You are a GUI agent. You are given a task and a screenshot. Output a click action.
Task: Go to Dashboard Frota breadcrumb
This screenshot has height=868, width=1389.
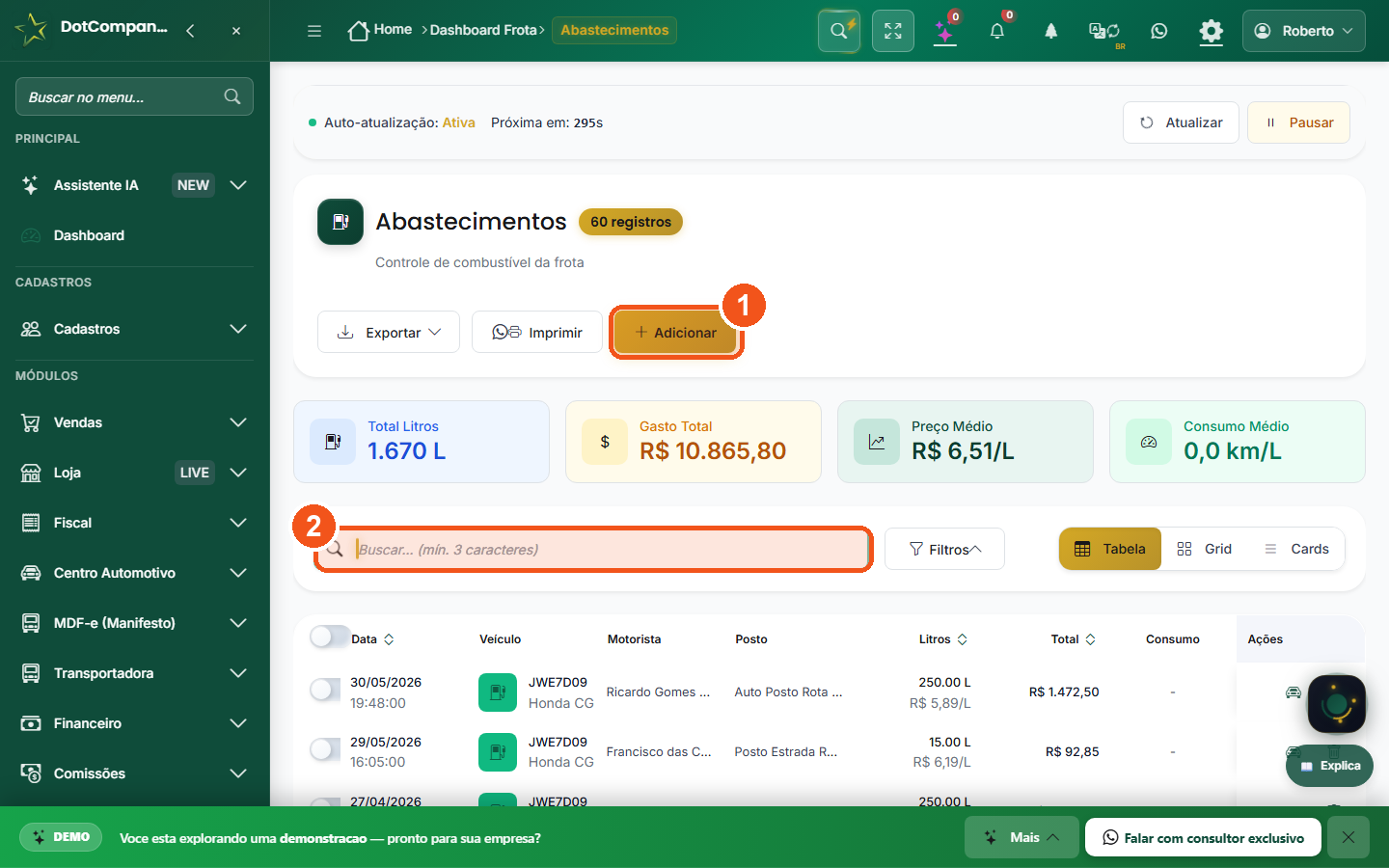(483, 30)
